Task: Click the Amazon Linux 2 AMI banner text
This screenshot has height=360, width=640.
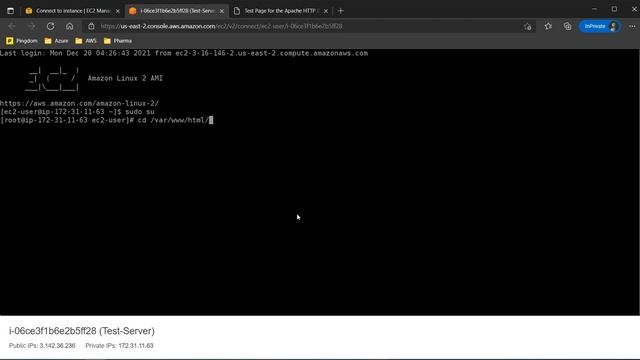Action: click(x=125, y=78)
